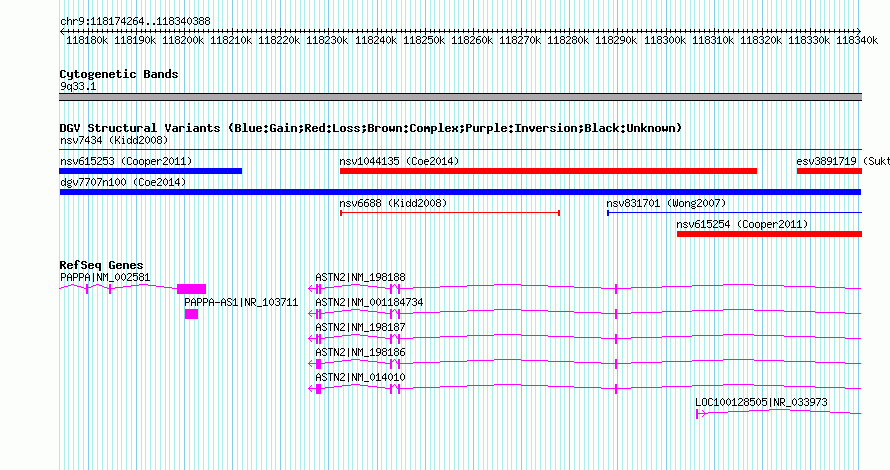Select the nsv6688 (Kidd2008) thin red variant
Screen dimensions: 890x470
click(450, 213)
